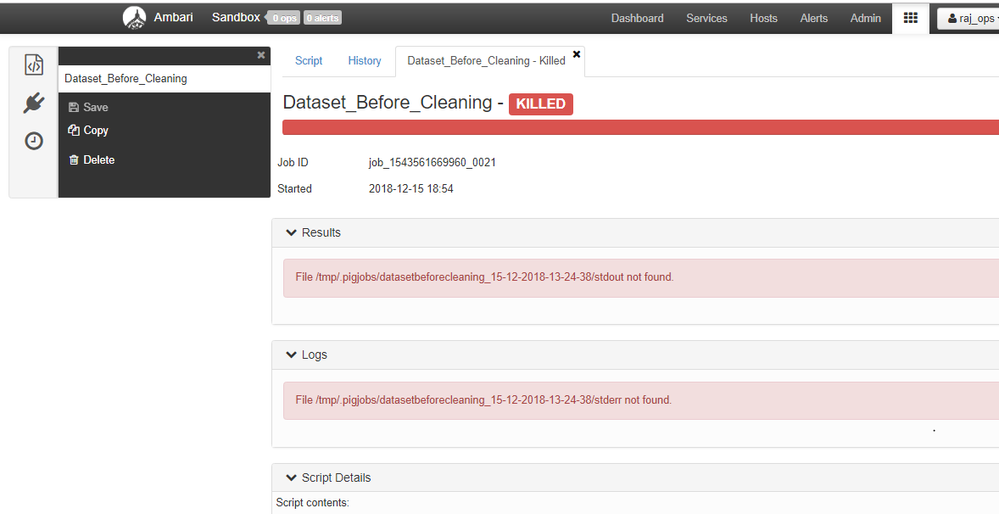Open the UDF plug icon in sidebar
Viewport: 999px width, 514px height.
coord(34,103)
